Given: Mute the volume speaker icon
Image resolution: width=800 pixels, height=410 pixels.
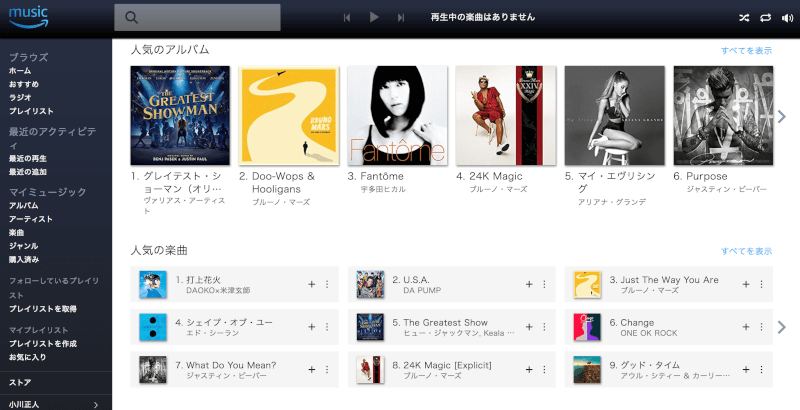Looking at the screenshot, I should pyautogui.click(x=787, y=18).
